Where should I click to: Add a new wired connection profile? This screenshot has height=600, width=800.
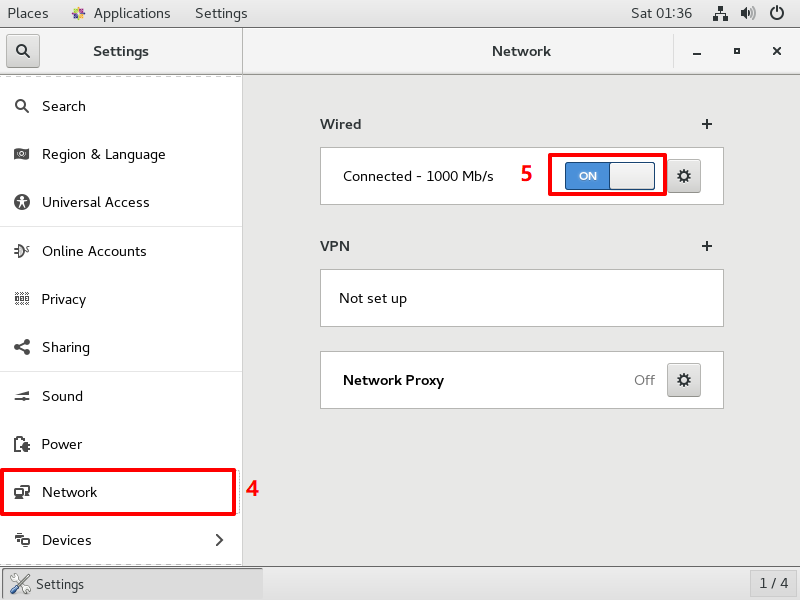click(x=707, y=124)
